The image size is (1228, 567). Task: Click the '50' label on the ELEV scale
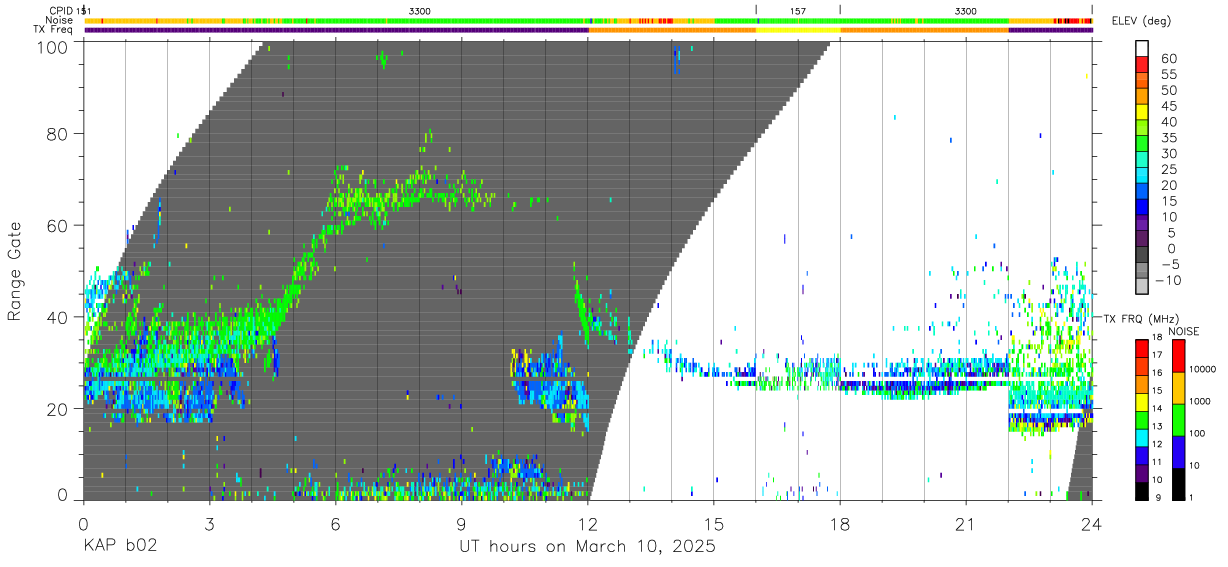1167,90
